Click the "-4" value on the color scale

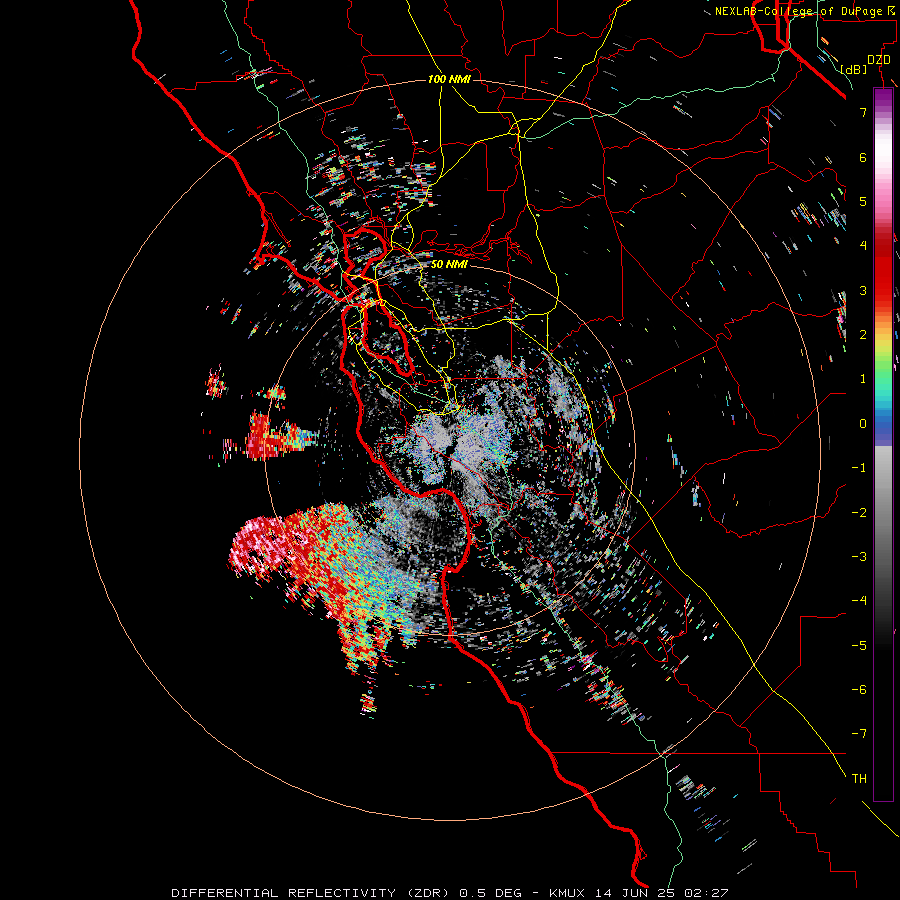[x=859, y=601]
